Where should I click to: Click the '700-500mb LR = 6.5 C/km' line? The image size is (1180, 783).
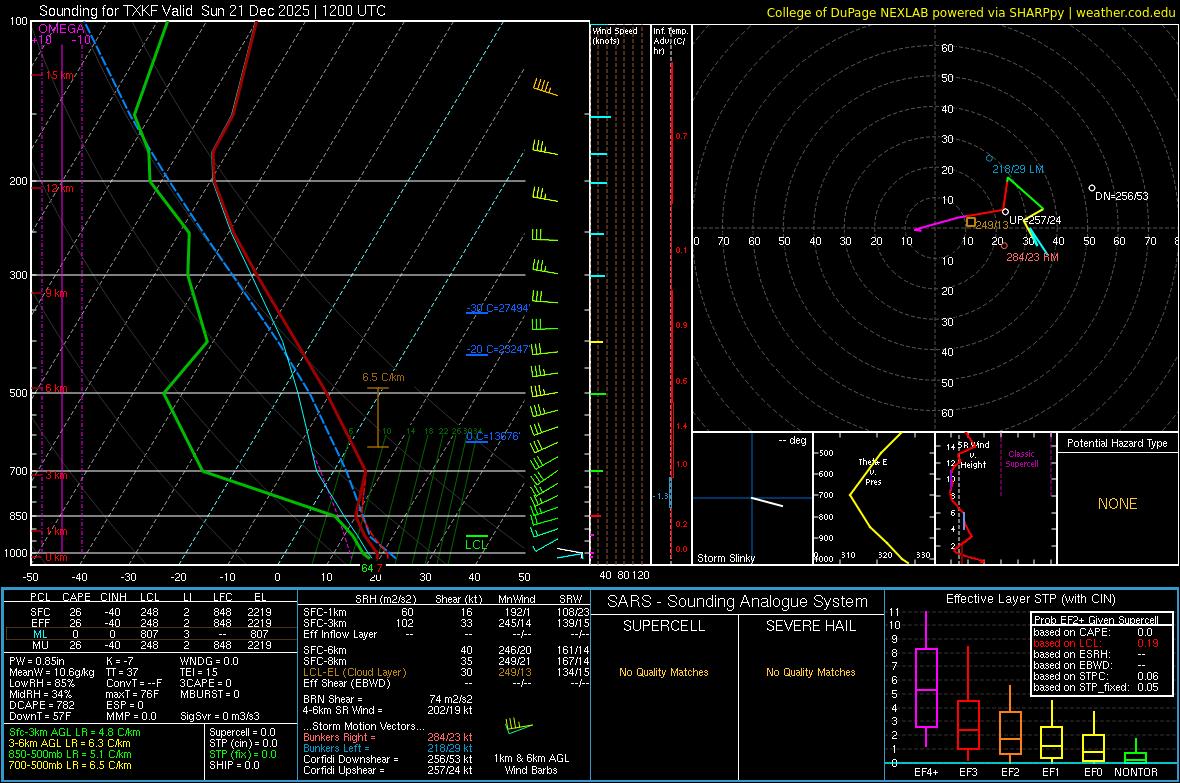tap(70, 765)
